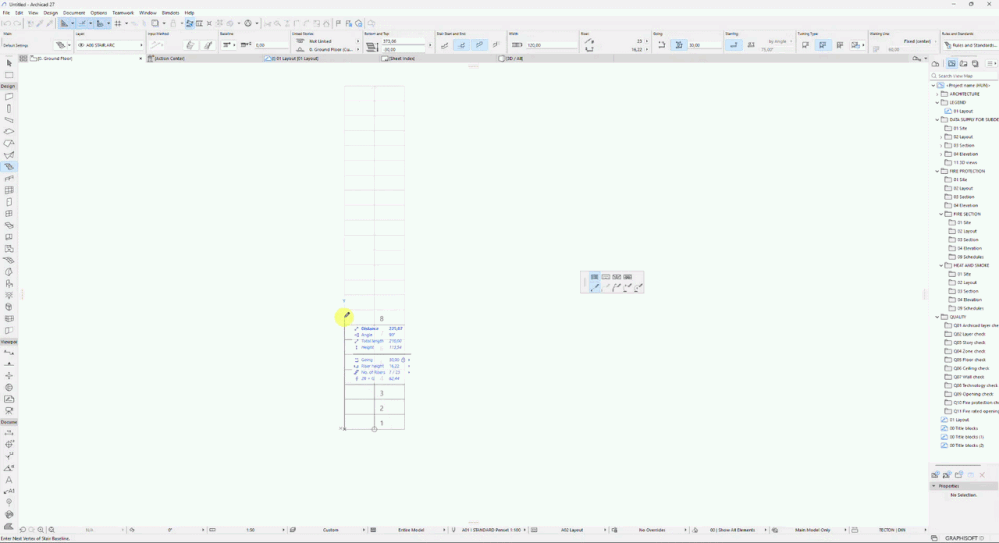Select the Dimension tool in the Document toolbox
The width and height of the screenshot is (999, 543).
click(9, 433)
